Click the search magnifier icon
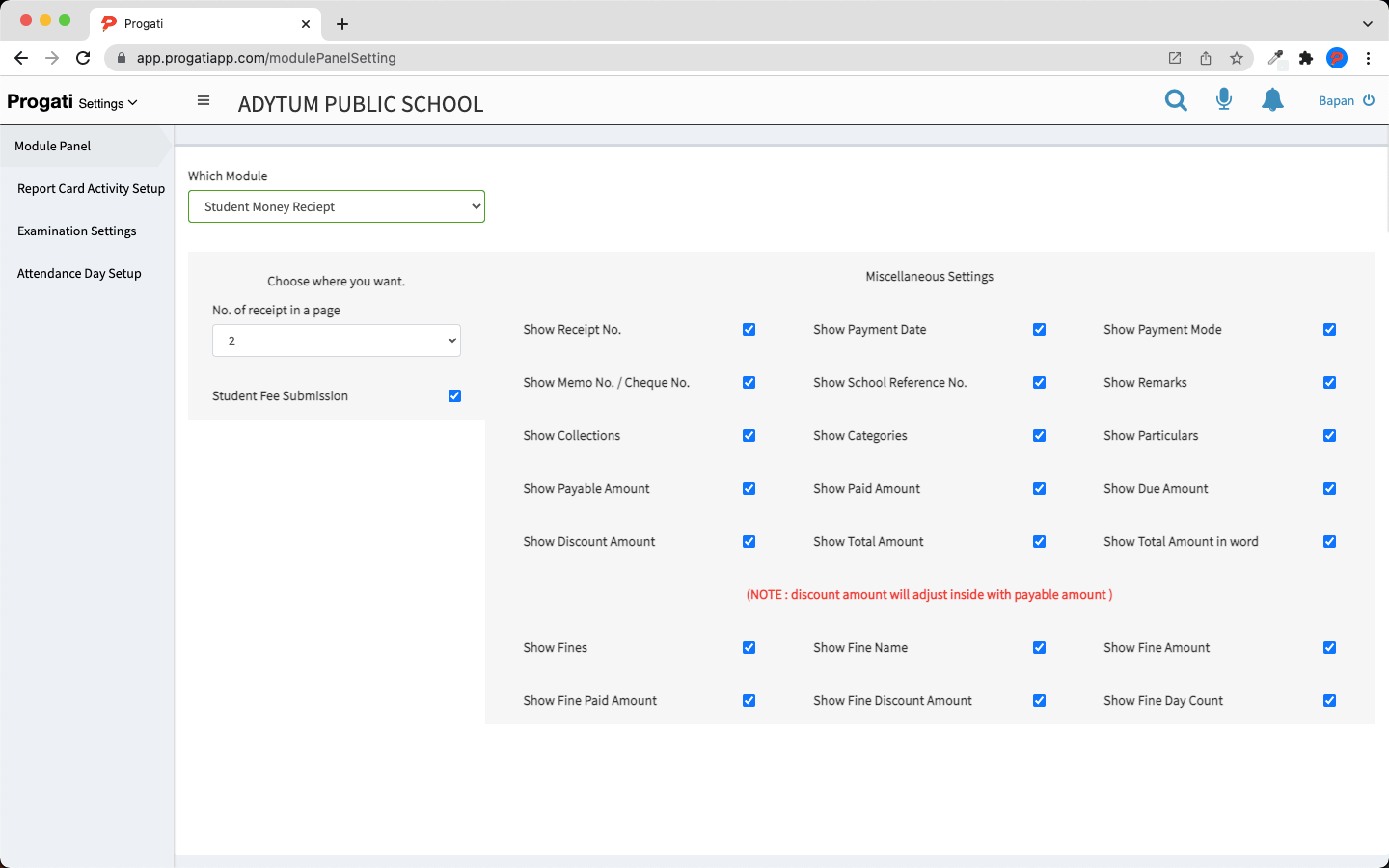The image size is (1389, 868). point(1176,100)
